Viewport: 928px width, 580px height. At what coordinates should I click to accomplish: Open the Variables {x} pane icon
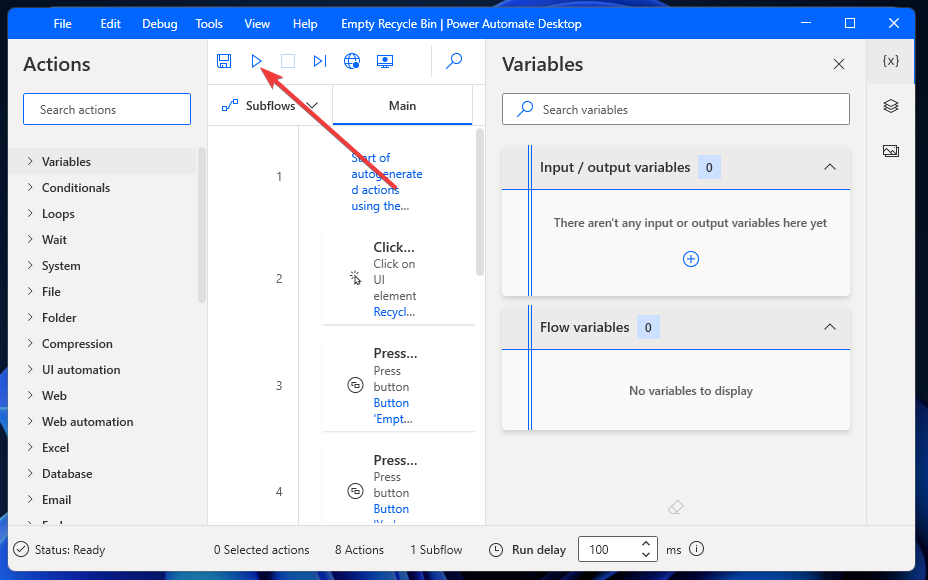891,60
